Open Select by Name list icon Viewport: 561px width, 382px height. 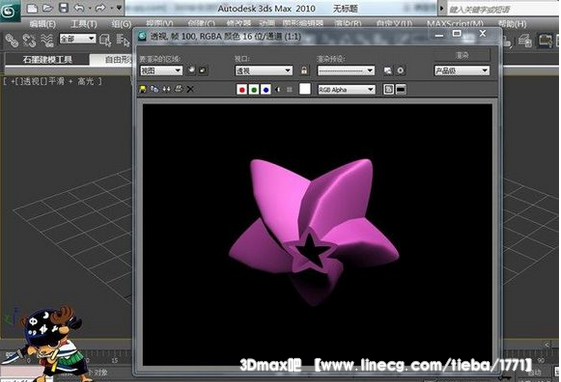(123, 40)
